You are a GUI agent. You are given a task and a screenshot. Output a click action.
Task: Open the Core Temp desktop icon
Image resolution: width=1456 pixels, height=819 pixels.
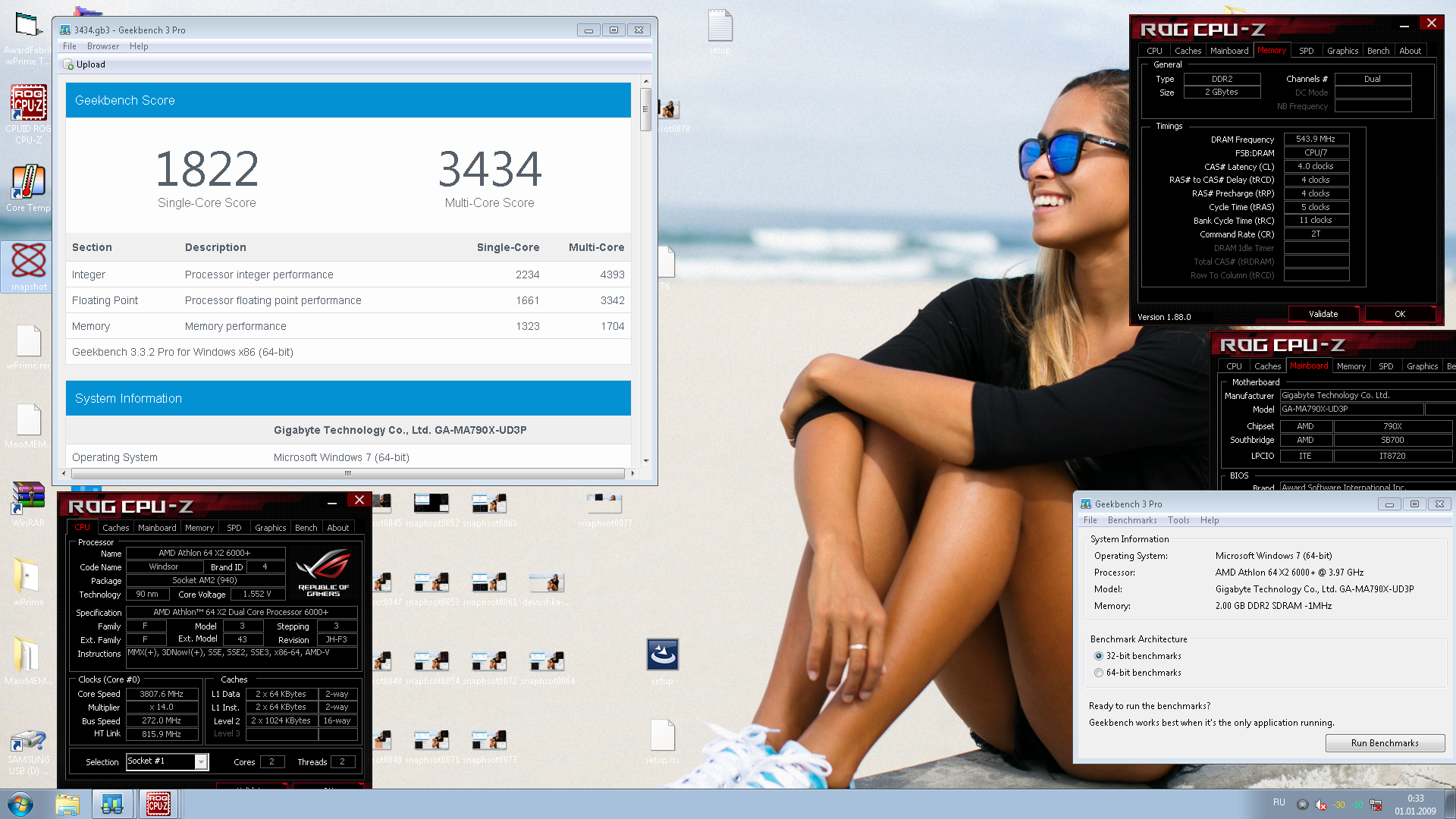[29, 188]
